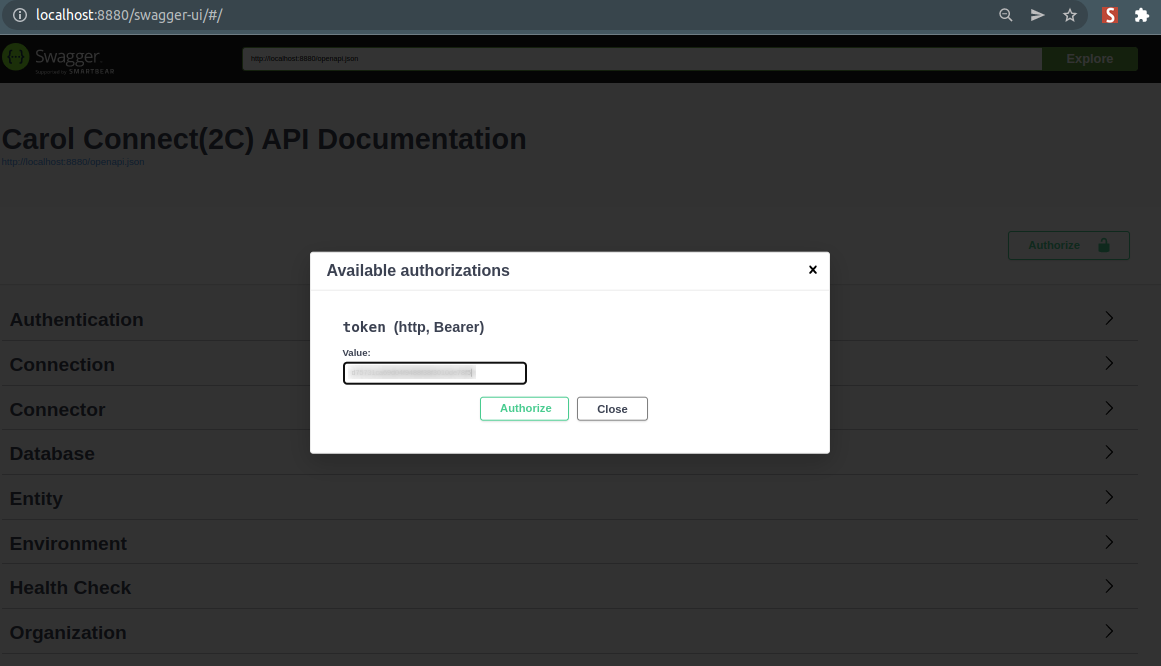Image resolution: width=1161 pixels, height=666 pixels.
Task: Bookmark this page with the star icon
Action: (1070, 15)
